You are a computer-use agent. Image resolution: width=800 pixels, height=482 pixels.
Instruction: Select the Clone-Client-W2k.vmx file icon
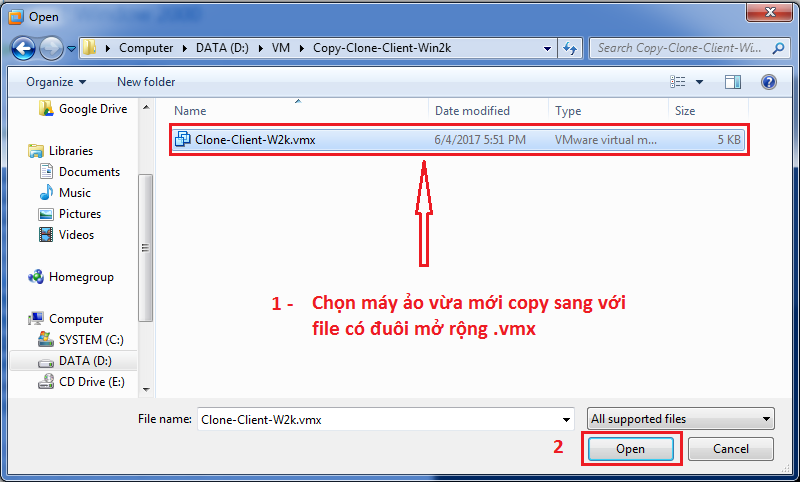tap(182, 140)
